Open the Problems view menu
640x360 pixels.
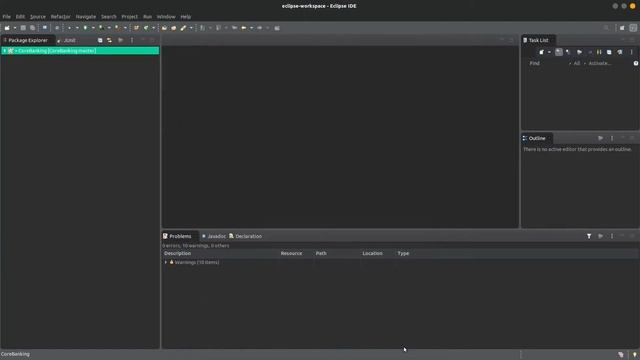[x=612, y=236]
